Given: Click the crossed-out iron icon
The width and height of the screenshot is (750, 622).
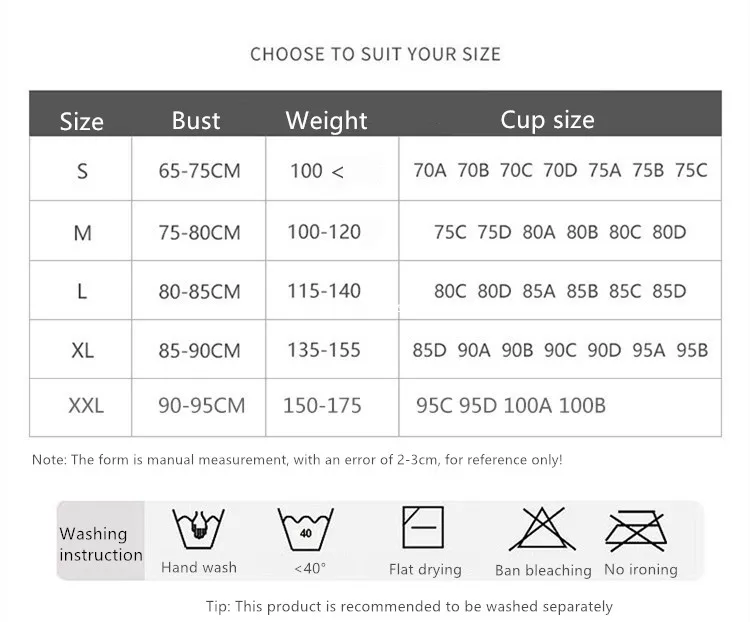Looking at the screenshot, I should click(x=635, y=530).
